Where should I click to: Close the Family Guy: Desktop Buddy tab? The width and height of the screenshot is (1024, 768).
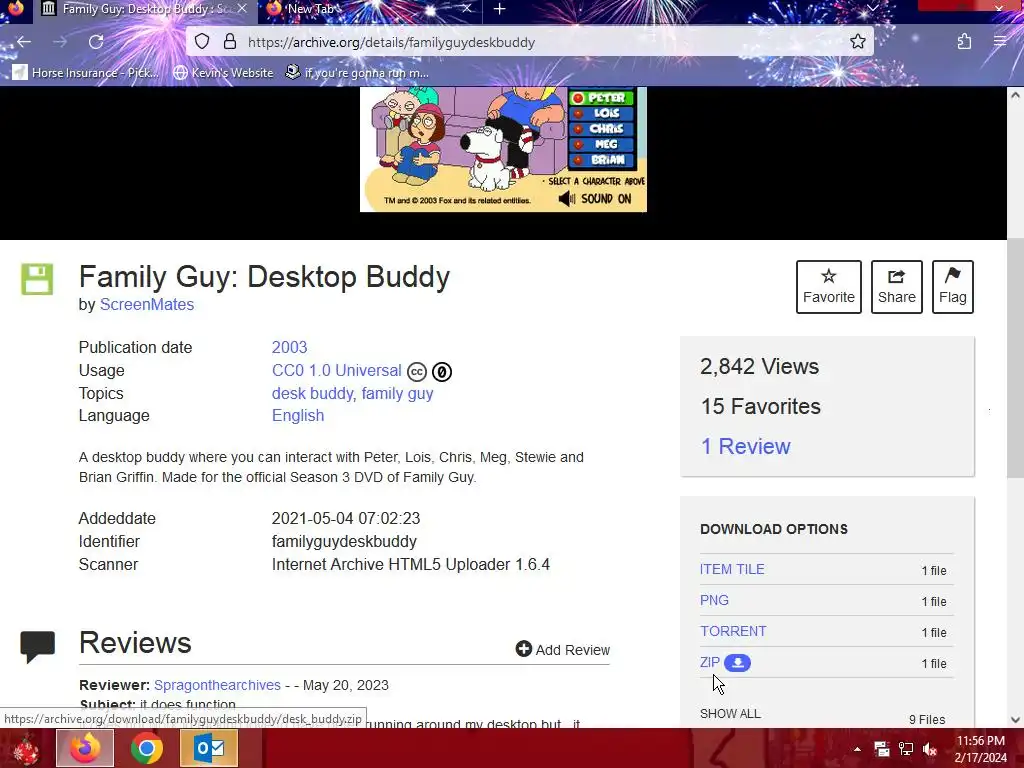(x=242, y=8)
